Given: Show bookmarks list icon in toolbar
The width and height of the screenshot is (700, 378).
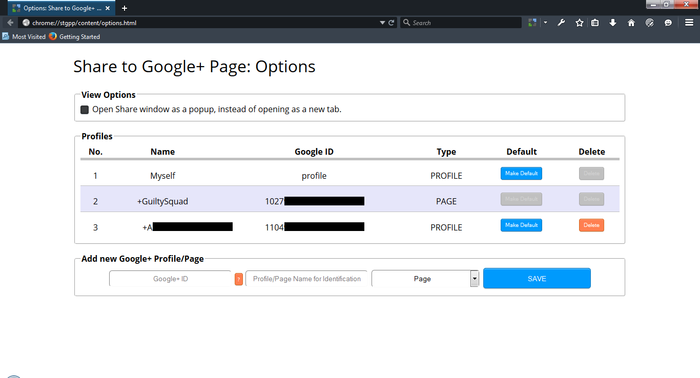Looking at the screenshot, I should pos(595,22).
